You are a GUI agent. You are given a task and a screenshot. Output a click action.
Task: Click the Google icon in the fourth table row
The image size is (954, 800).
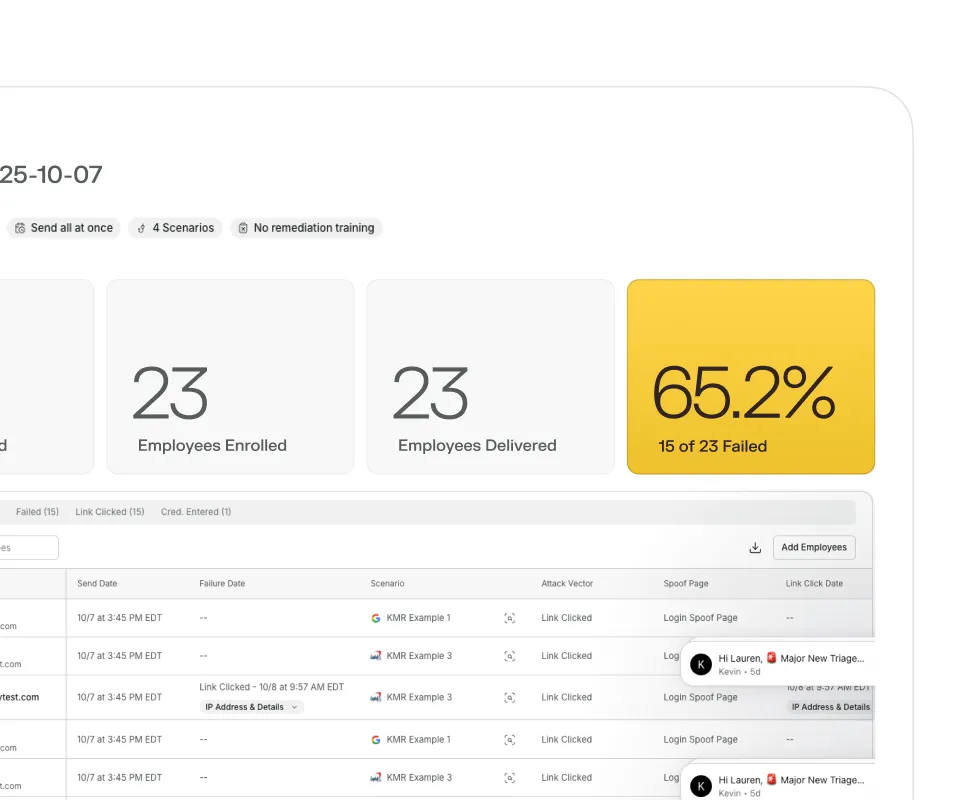point(374,739)
